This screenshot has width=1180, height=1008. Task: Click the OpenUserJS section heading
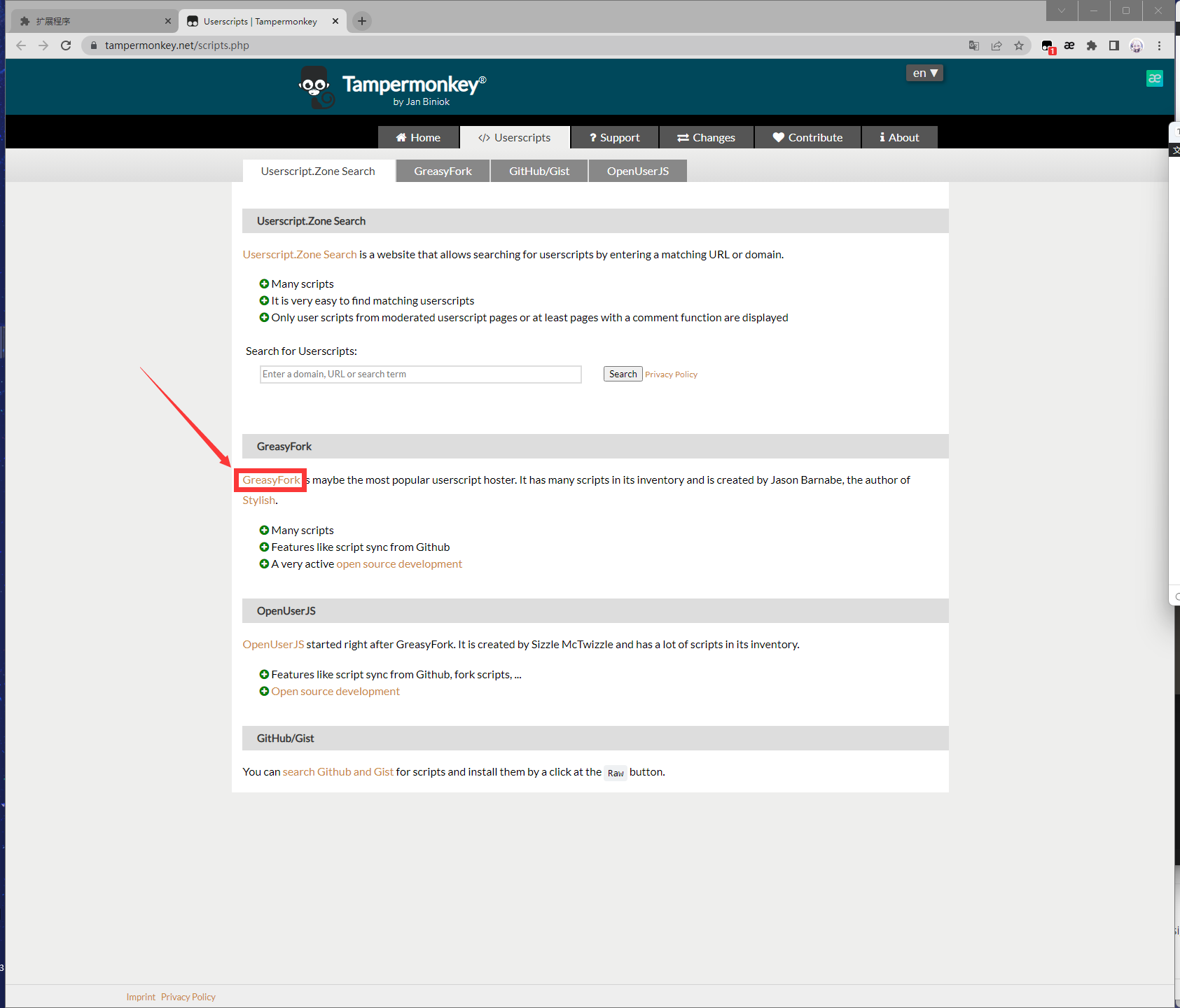[x=286, y=610]
